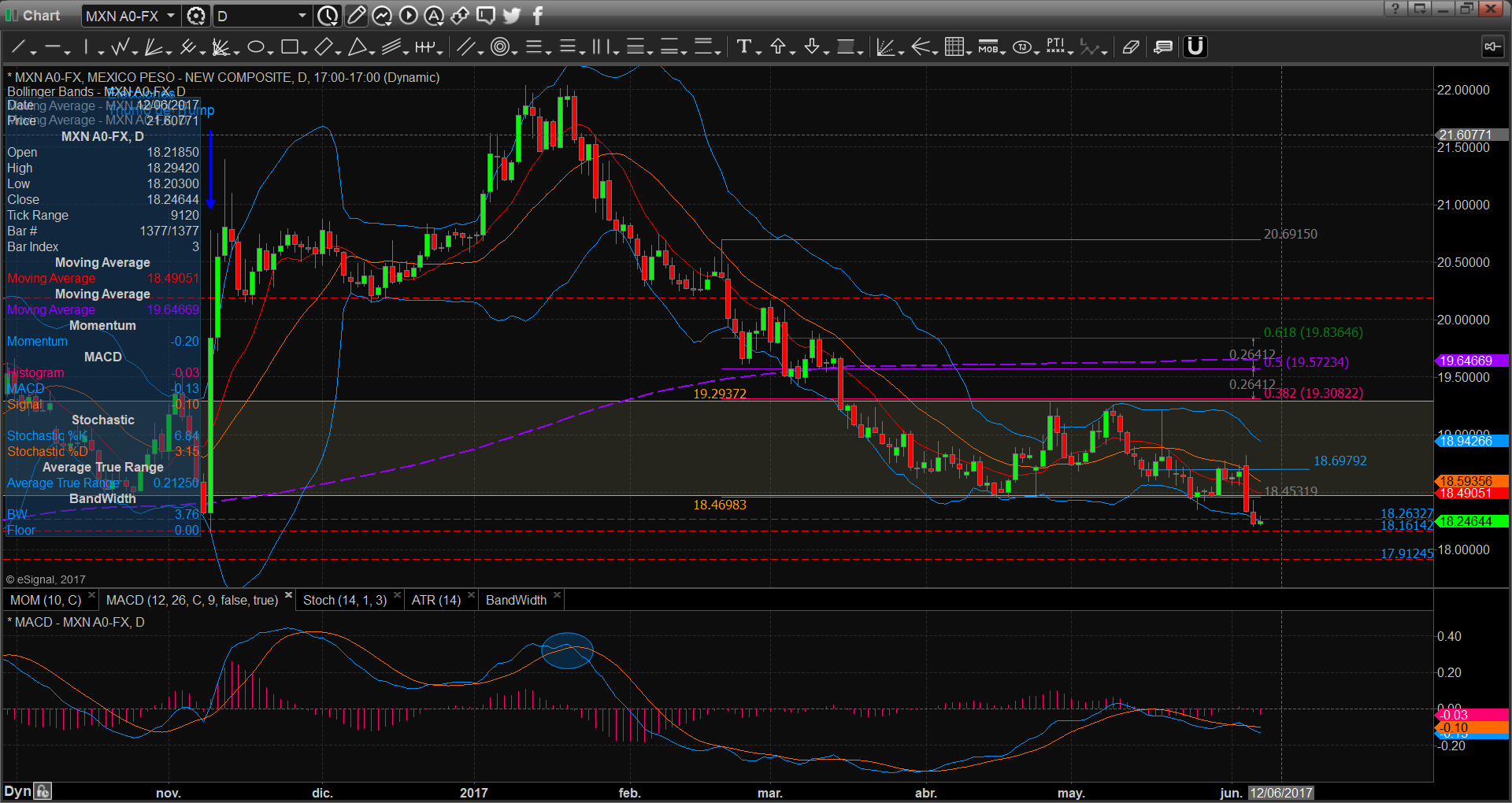
Task: Select the MOB study tool
Action: (988, 47)
